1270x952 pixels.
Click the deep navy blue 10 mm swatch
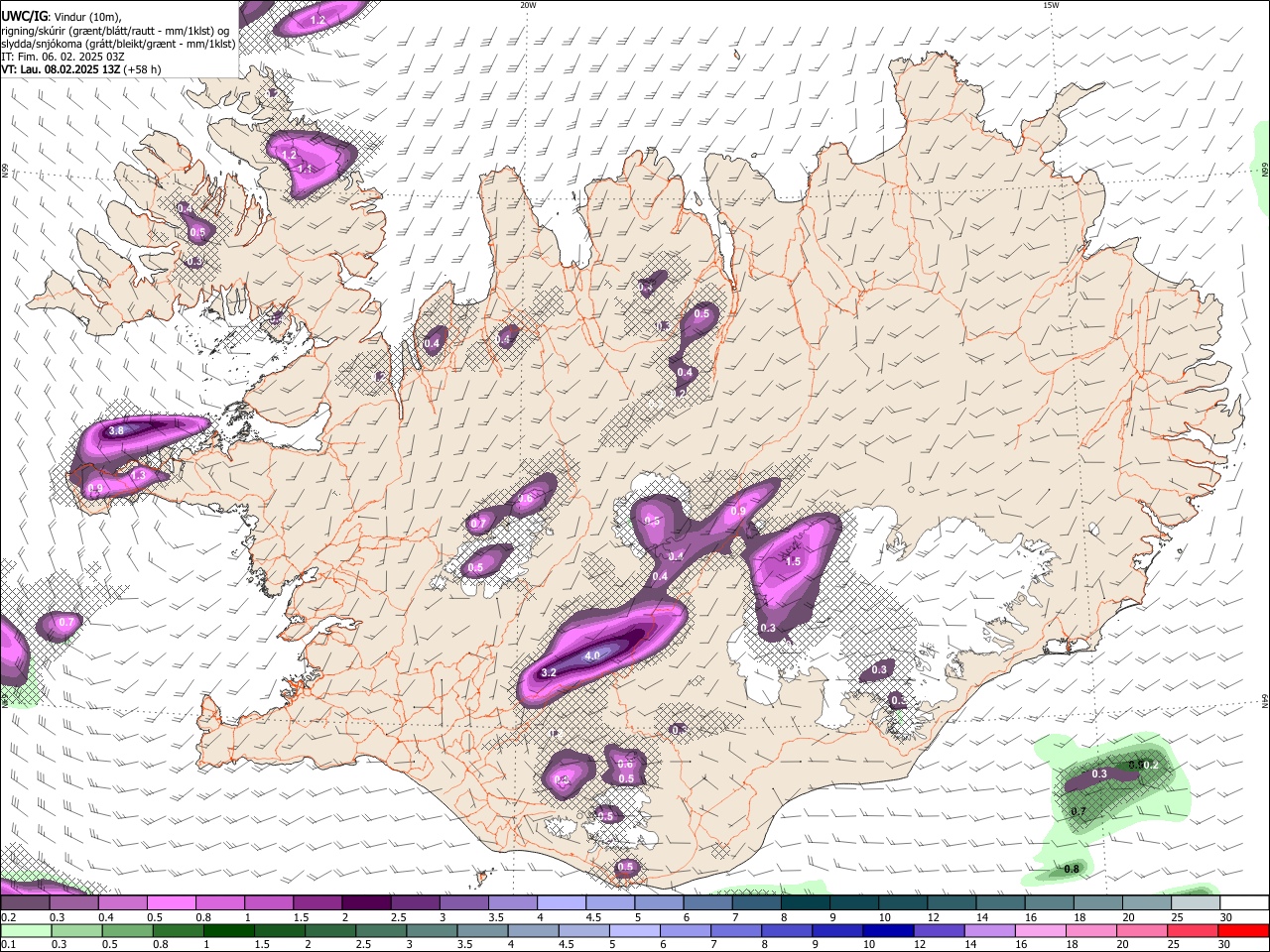coord(888,931)
